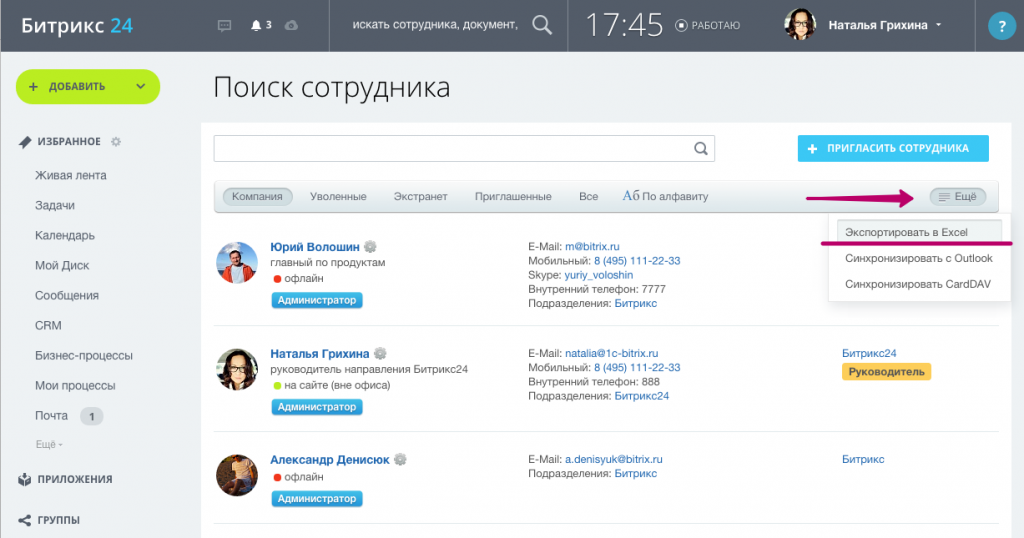Click gear icon next to Избранное

116,141
